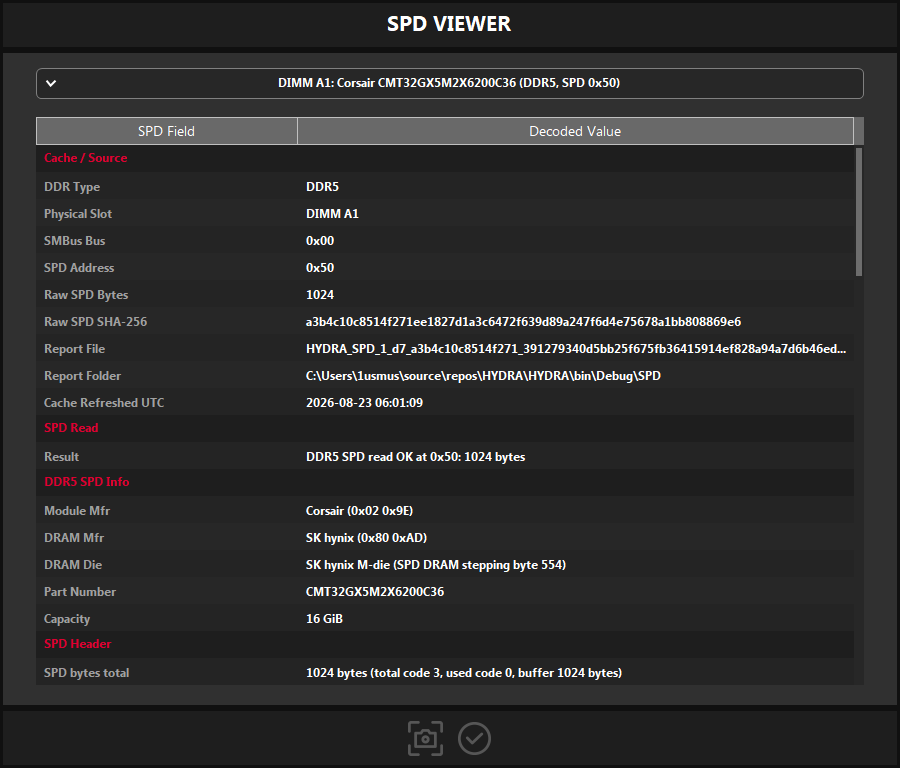Click the SHA-256 hash value a3b4c10c...

pos(523,321)
